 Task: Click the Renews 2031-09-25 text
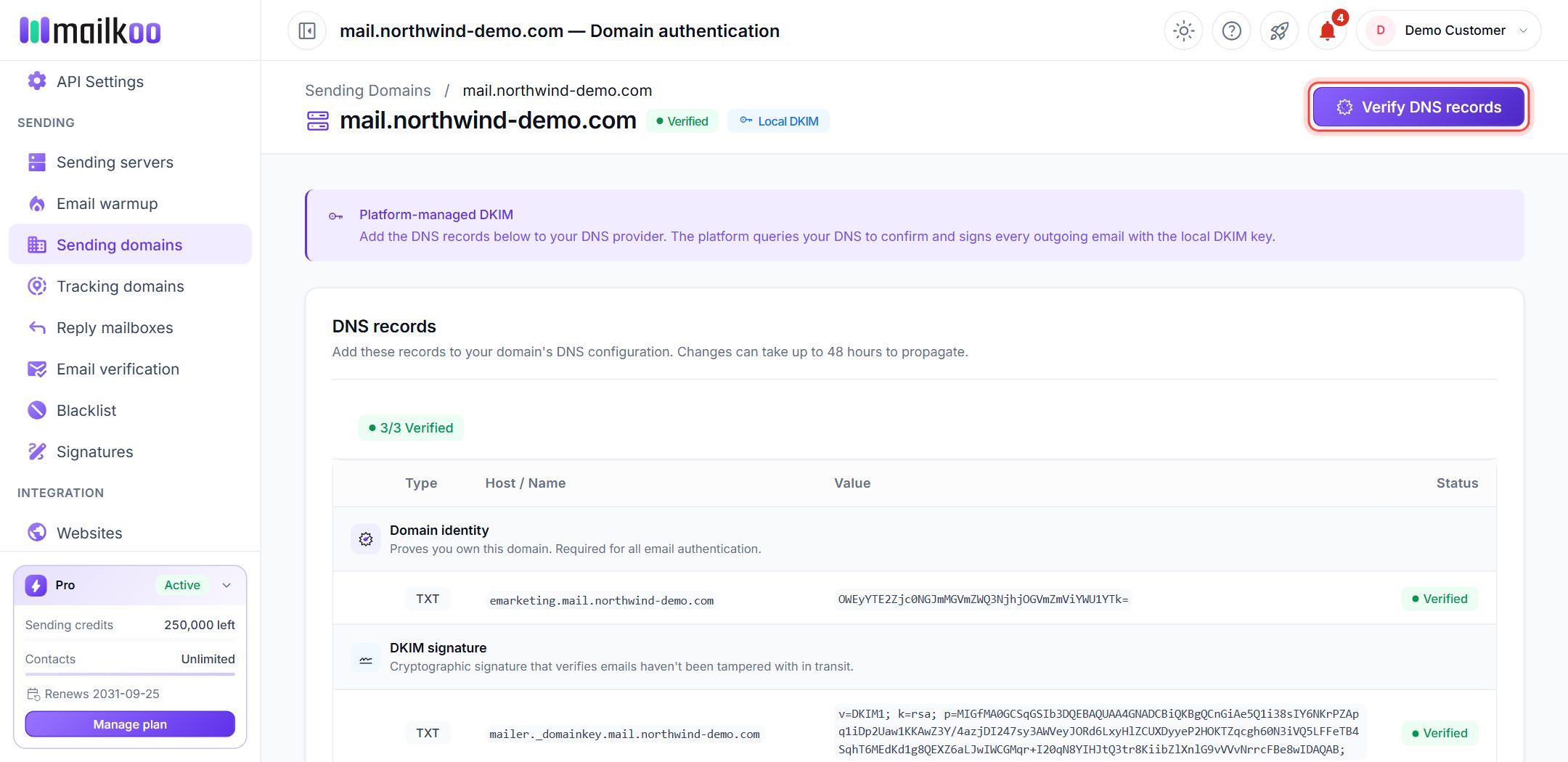pos(102,694)
